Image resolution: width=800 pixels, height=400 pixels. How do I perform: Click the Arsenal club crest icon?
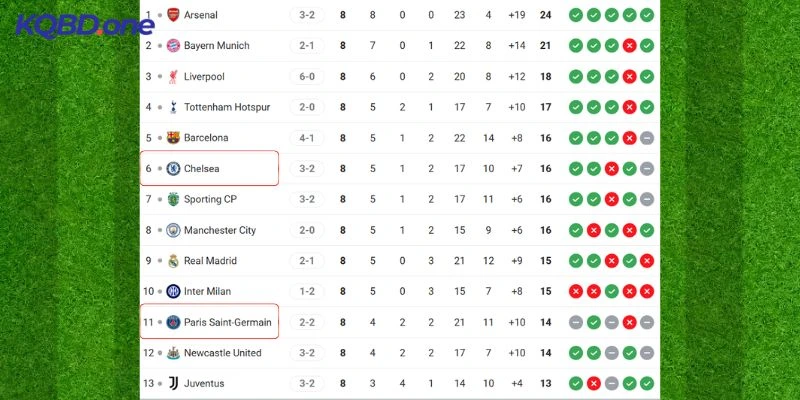pos(173,15)
